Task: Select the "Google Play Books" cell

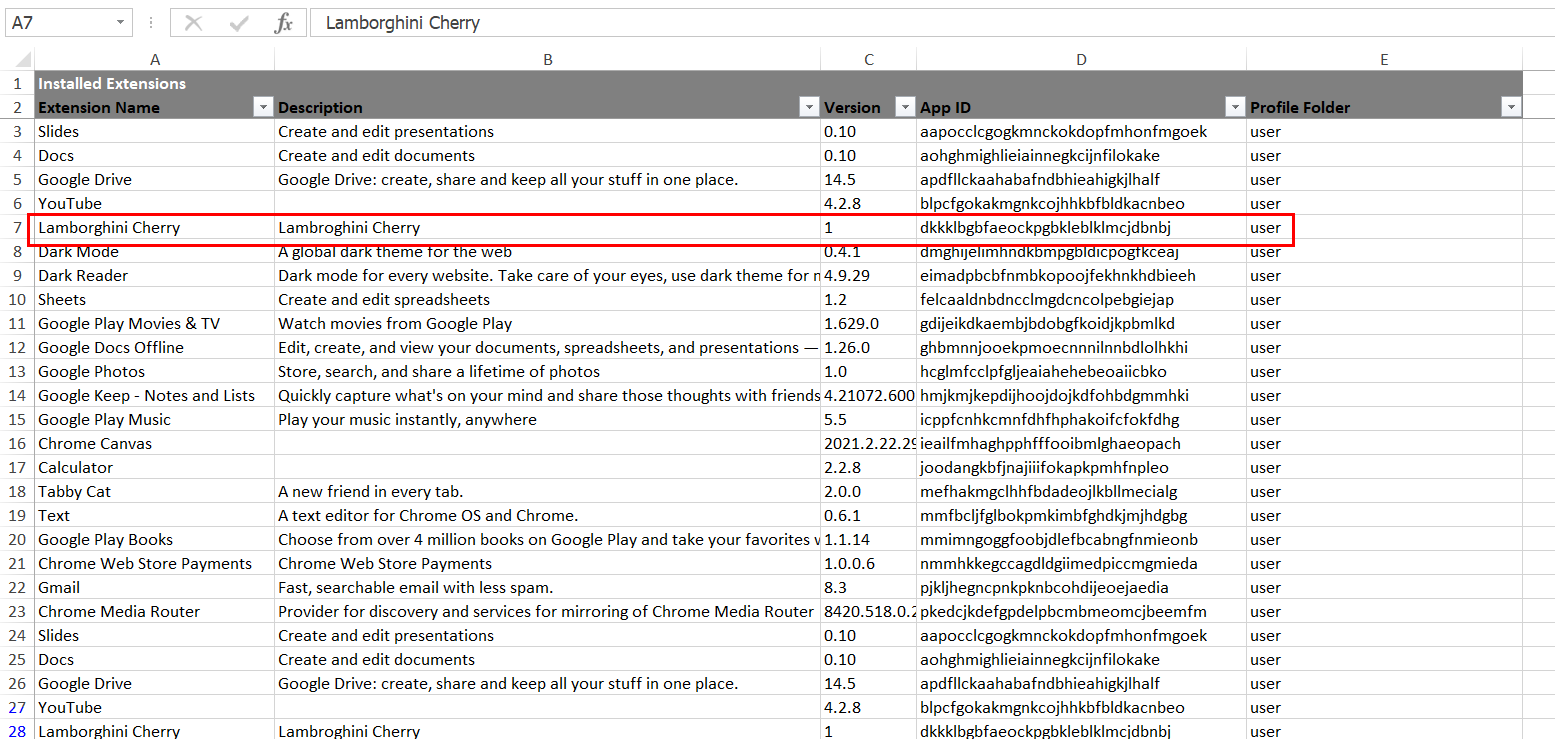Action: [155, 539]
